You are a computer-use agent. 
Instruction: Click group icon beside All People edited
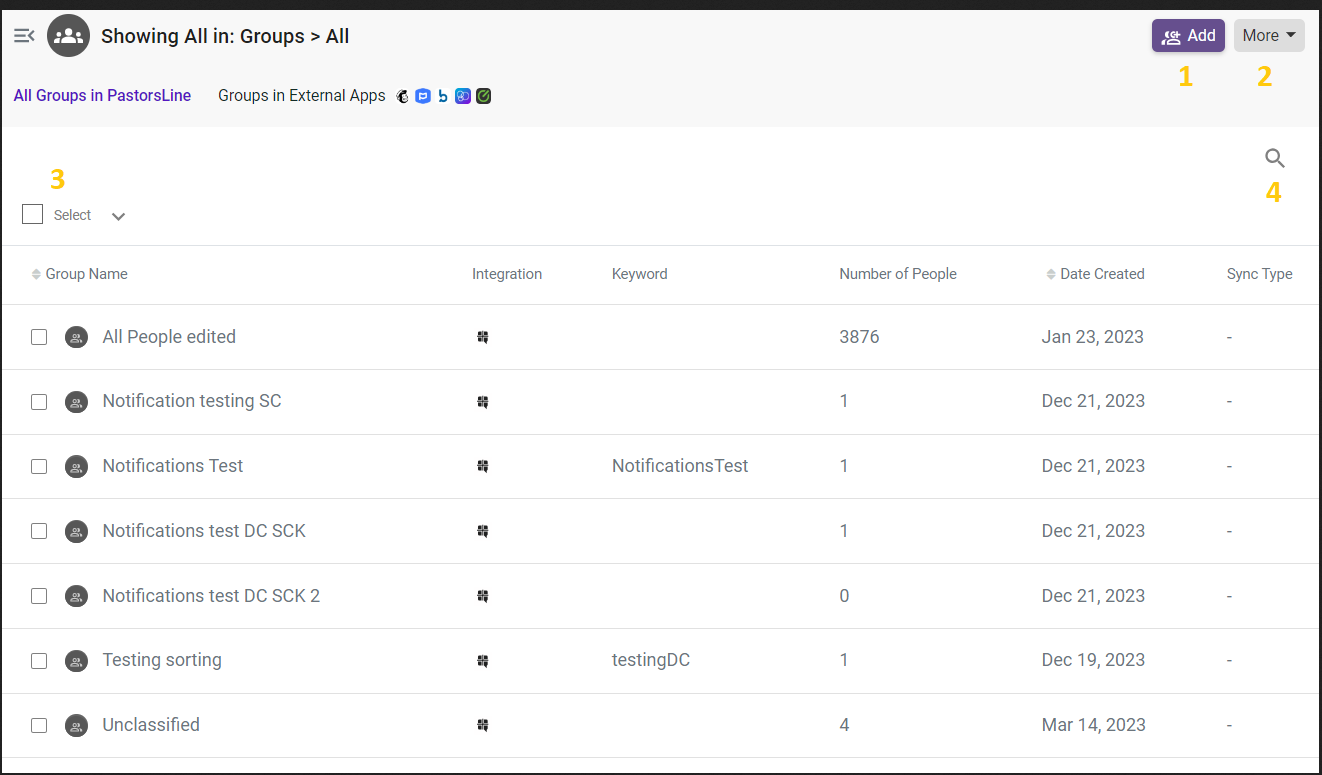(x=77, y=337)
